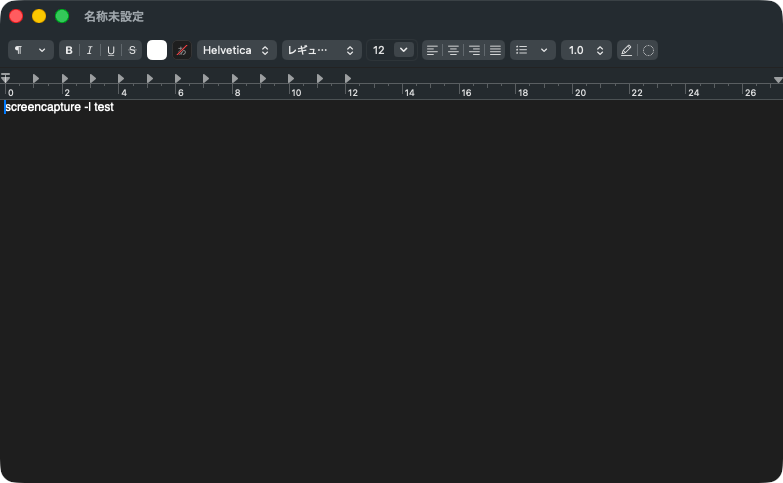Click the window title 名称未設定

point(114,16)
